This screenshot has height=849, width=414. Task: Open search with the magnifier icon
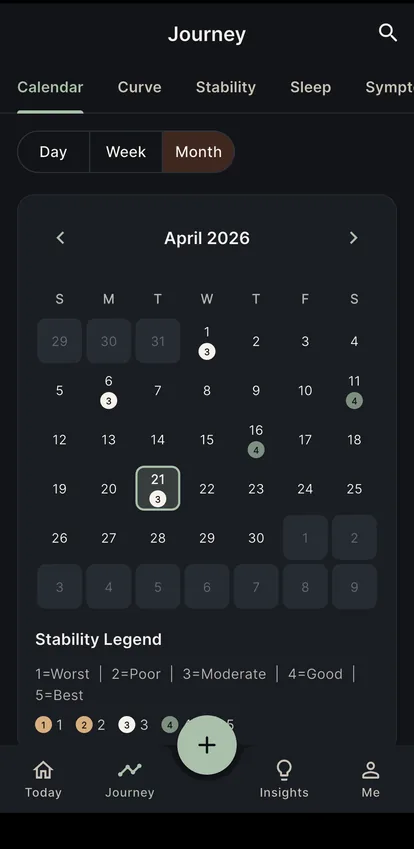(x=387, y=32)
